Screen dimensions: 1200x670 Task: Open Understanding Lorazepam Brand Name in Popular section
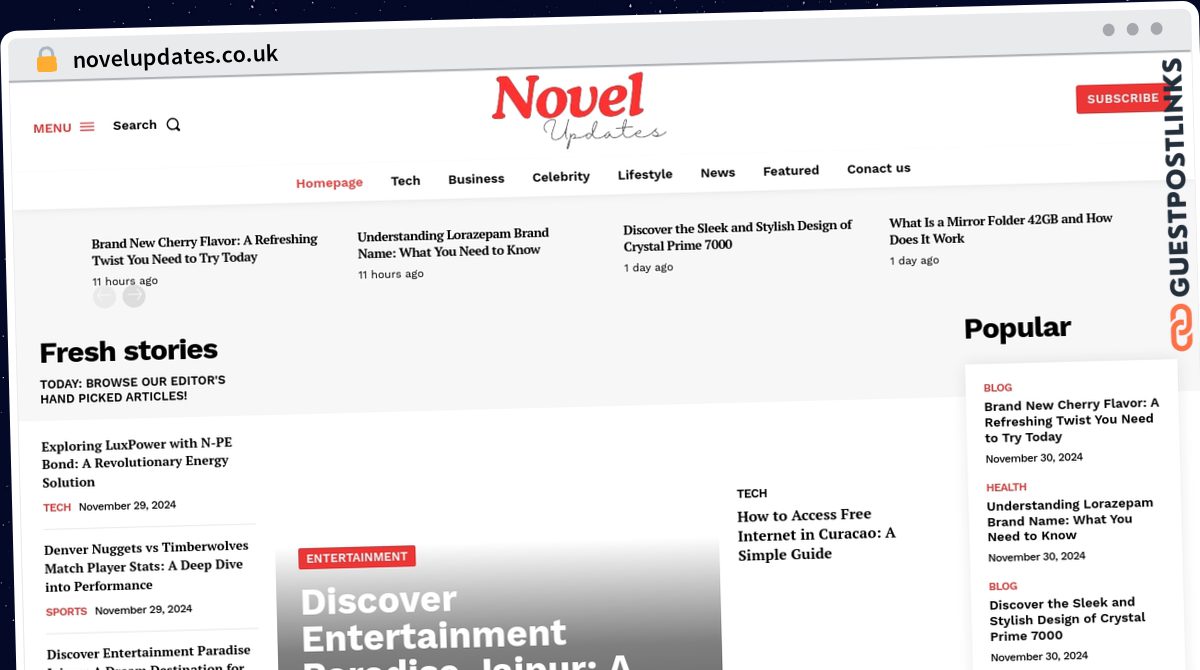1070,520
